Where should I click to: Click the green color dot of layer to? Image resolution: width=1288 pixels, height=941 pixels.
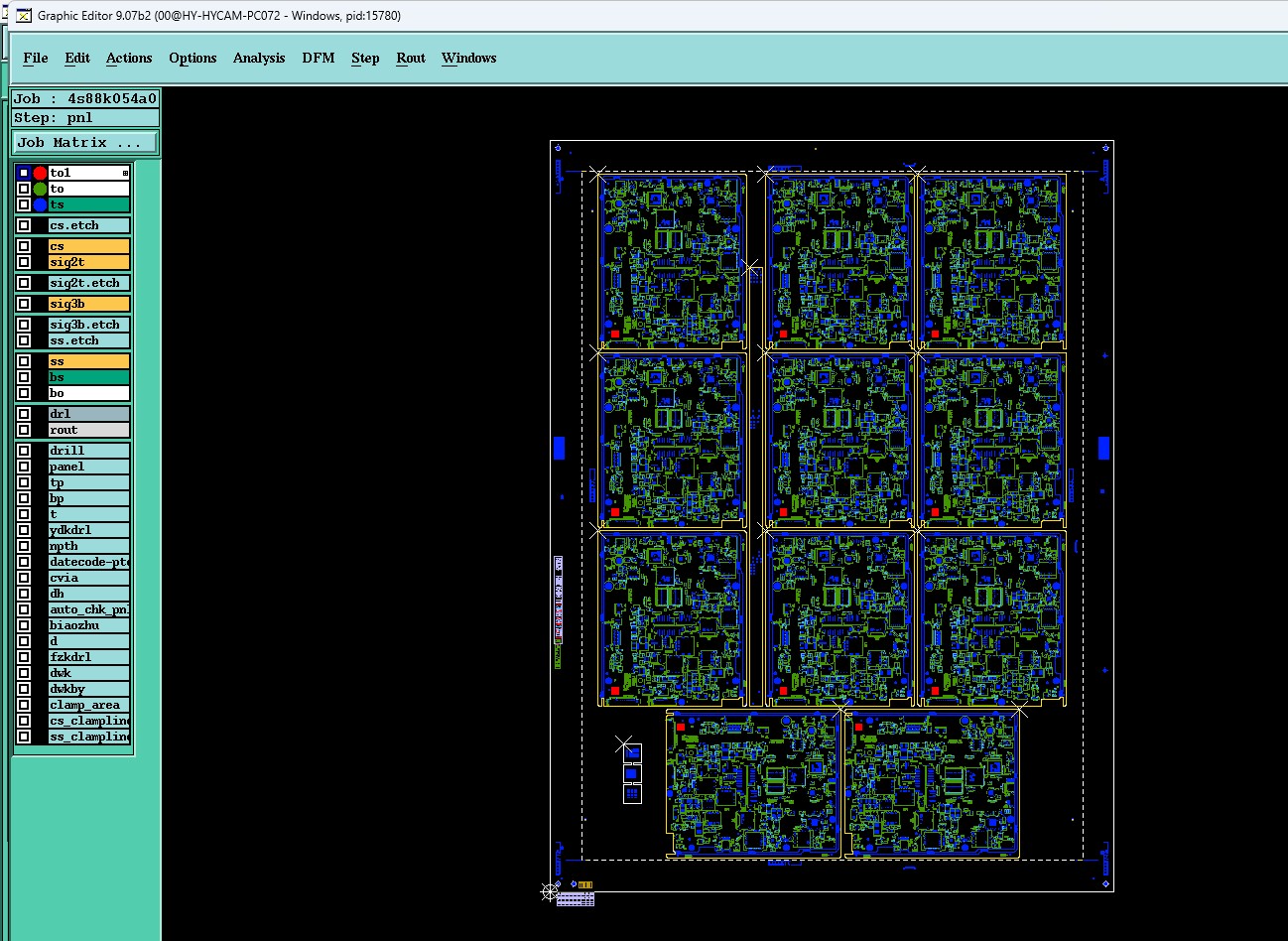coord(40,189)
